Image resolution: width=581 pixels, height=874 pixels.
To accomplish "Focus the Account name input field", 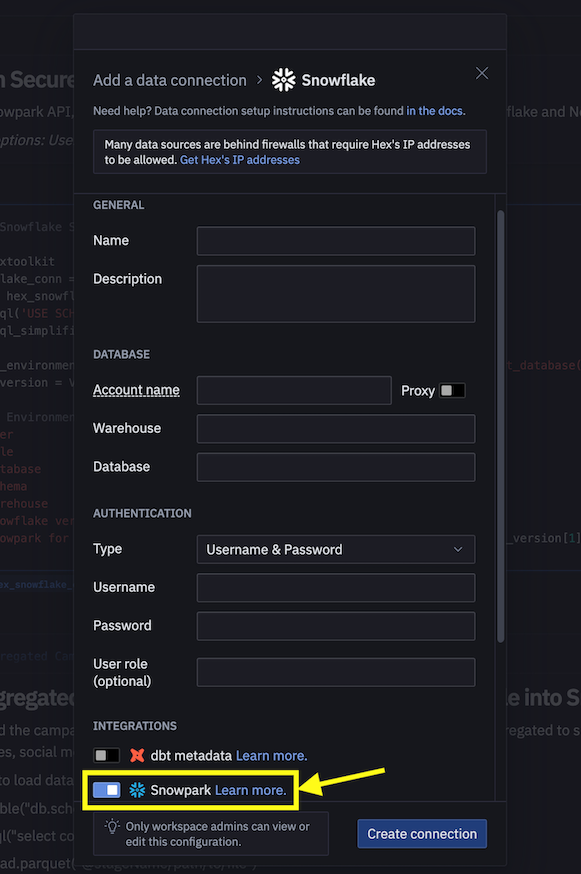I will [294, 390].
